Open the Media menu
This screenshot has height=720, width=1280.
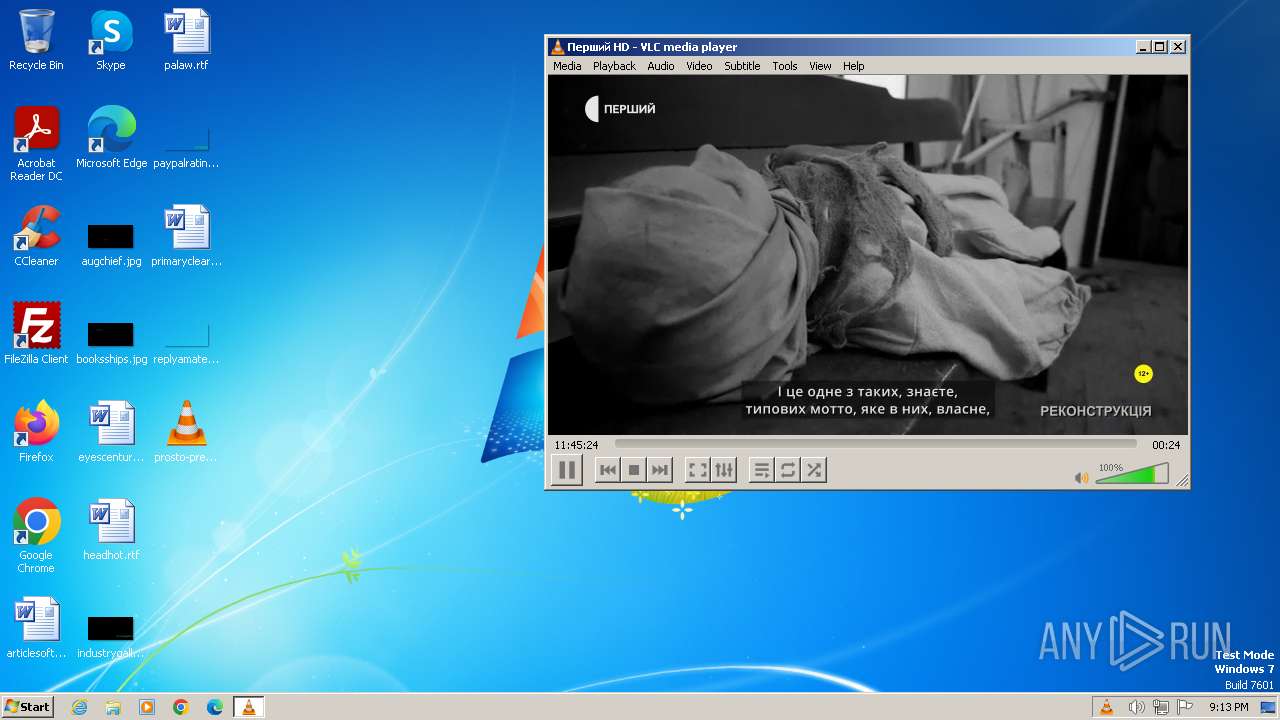(x=567, y=66)
